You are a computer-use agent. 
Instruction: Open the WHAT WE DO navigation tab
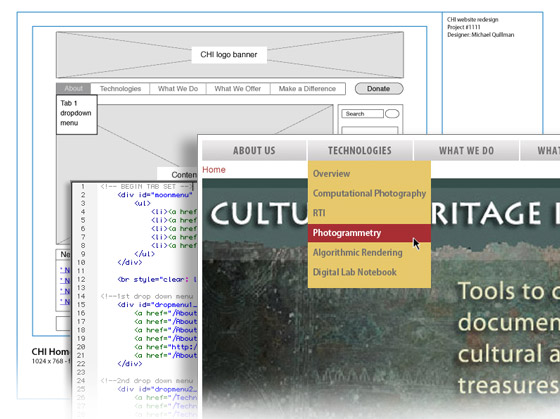pos(466,150)
